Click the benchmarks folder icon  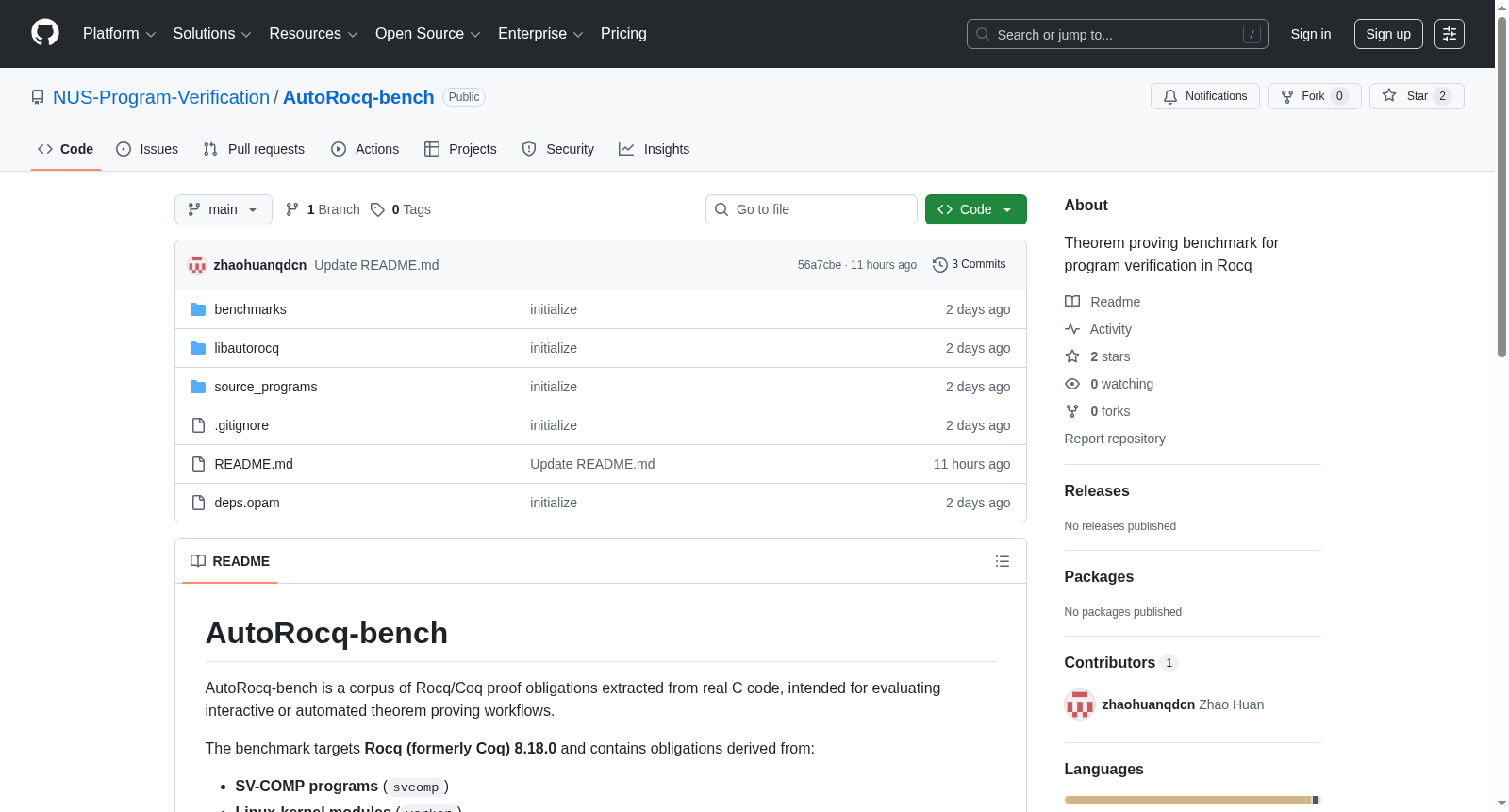[198, 309]
